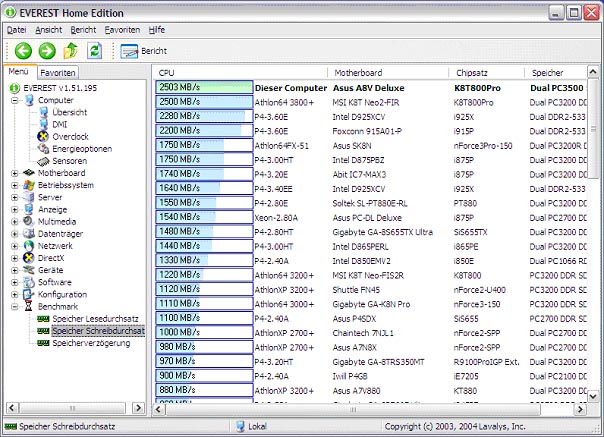Open the Bericht report toolbar button
604x437 pixels.
pos(143,51)
